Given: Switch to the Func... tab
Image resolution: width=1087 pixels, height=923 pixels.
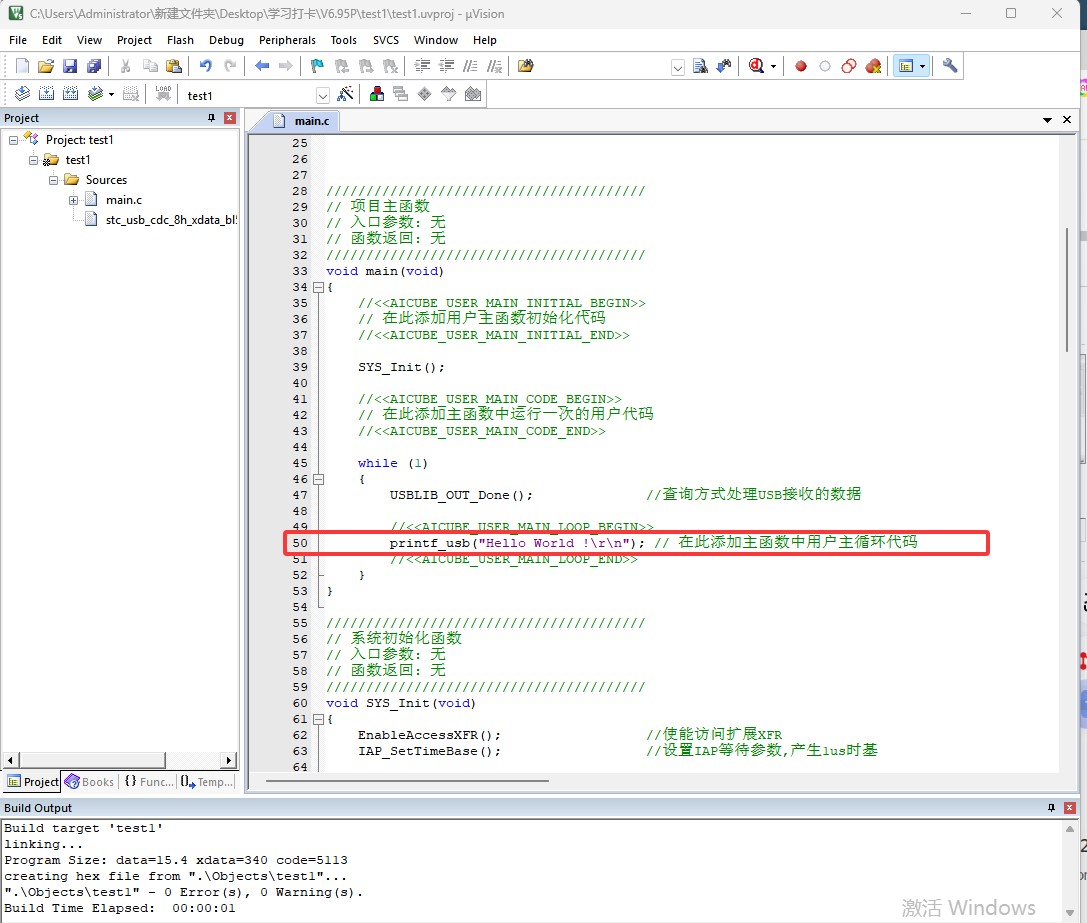Looking at the screenshot, I should 148,782.
